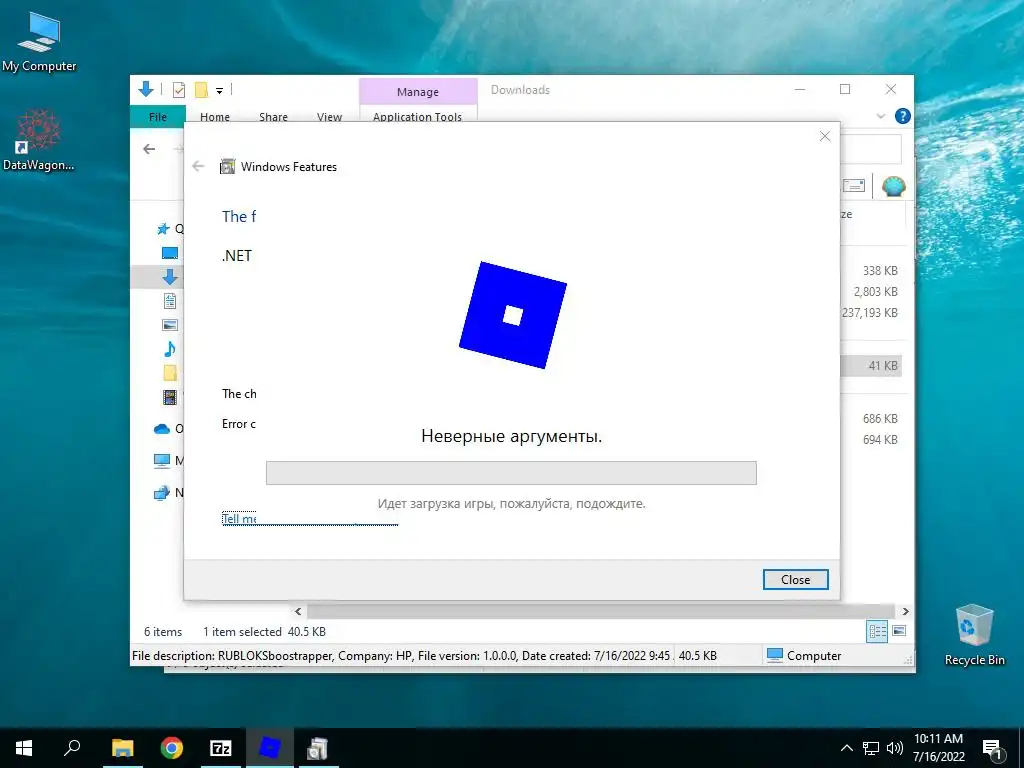Click blue down-arrow icon in Explorer title bar
Image resolution: width=1024 pixels, height=768 pixels.
146,89
